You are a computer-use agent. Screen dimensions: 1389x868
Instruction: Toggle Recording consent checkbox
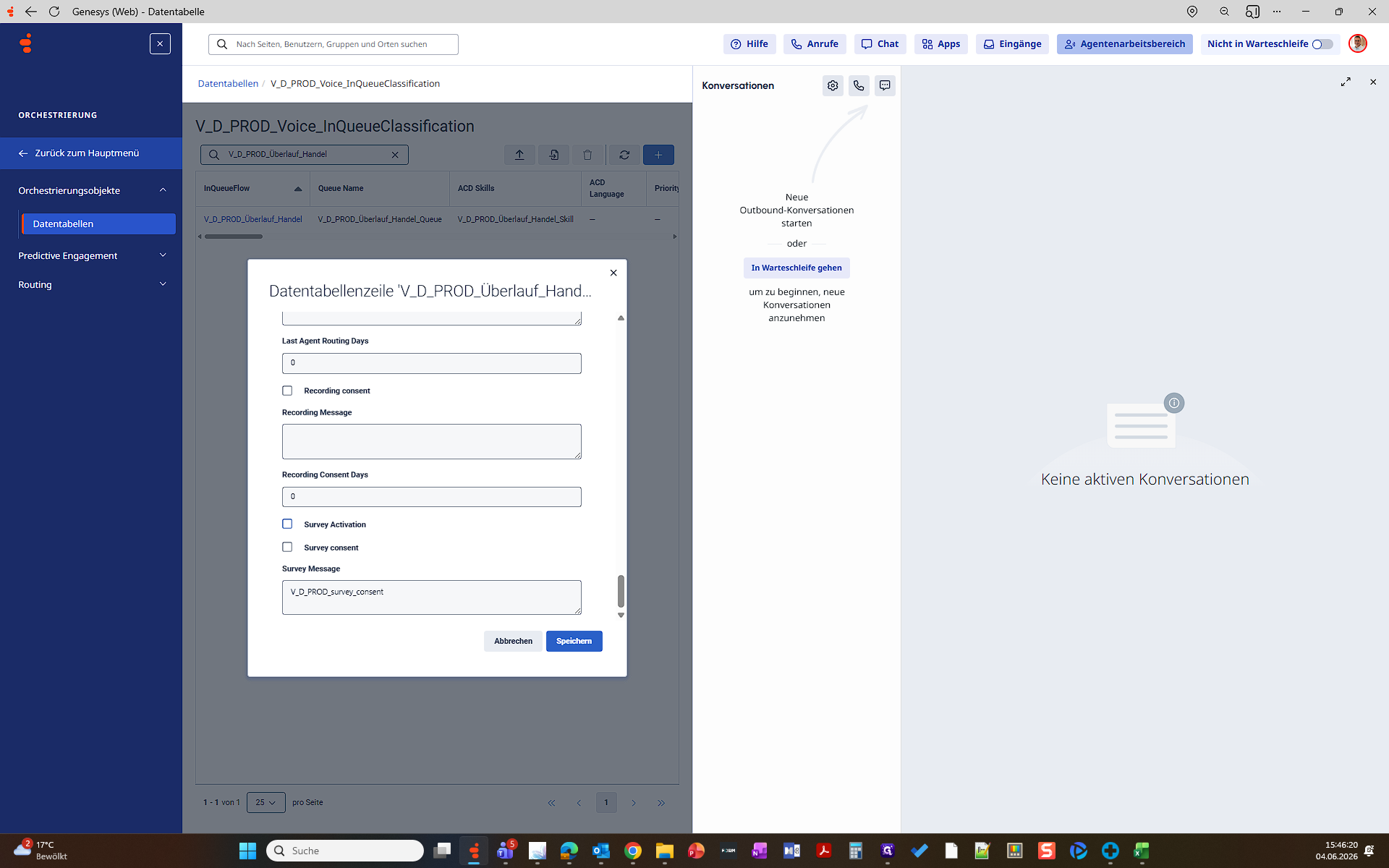point(287,391)
